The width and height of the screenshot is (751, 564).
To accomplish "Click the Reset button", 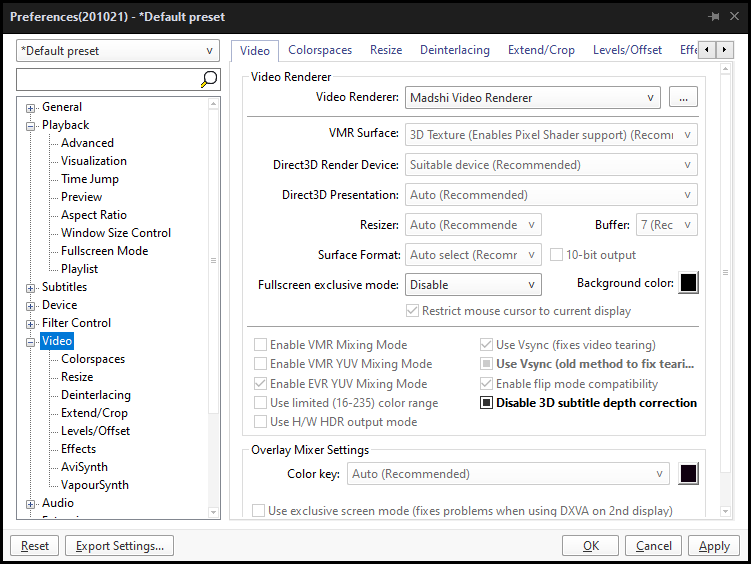I will 34,546.
